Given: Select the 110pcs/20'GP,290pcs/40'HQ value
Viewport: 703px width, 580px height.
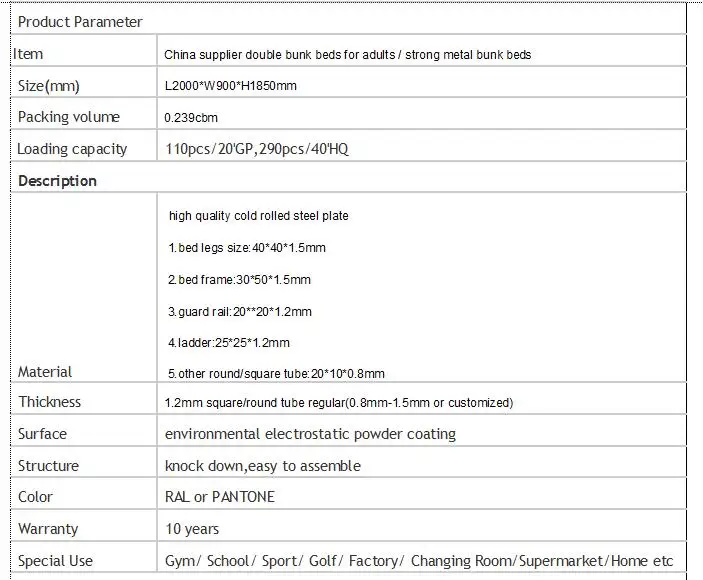Looking at the screenshot, I should coord(257,149).
